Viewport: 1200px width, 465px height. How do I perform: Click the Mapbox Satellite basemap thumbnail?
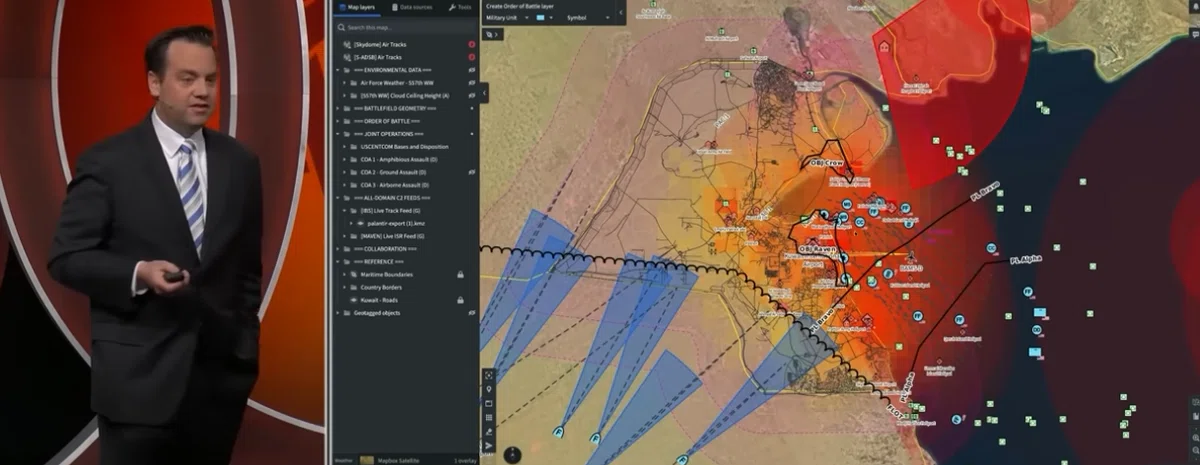366,460
